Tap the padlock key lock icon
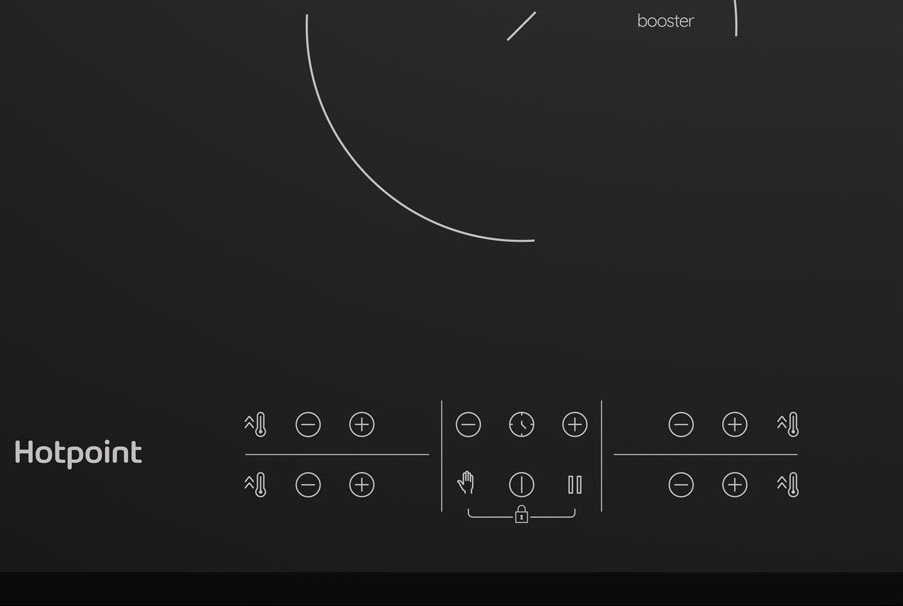This screenshot has width=903, height=606. 521,515
